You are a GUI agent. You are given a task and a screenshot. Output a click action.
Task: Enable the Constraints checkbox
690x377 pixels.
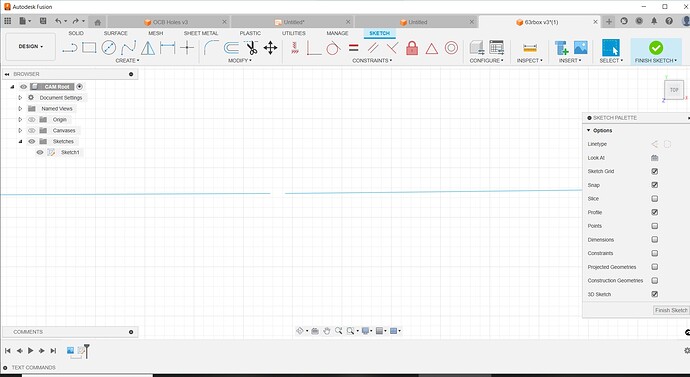click(x=655, y=253)
